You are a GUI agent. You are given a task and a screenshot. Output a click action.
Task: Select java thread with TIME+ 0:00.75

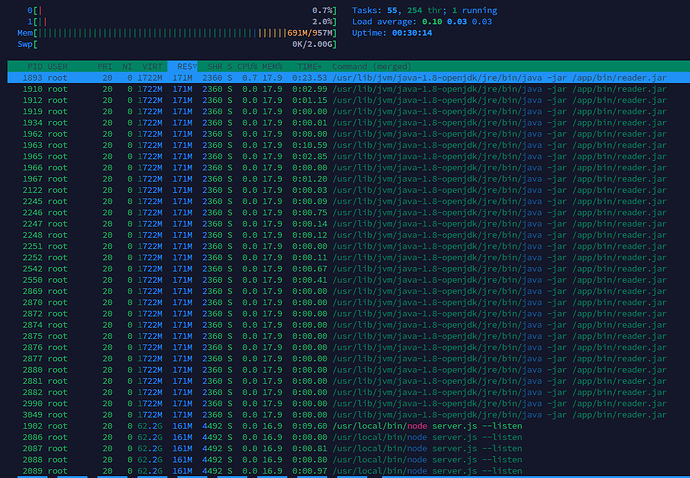[349, 213]
